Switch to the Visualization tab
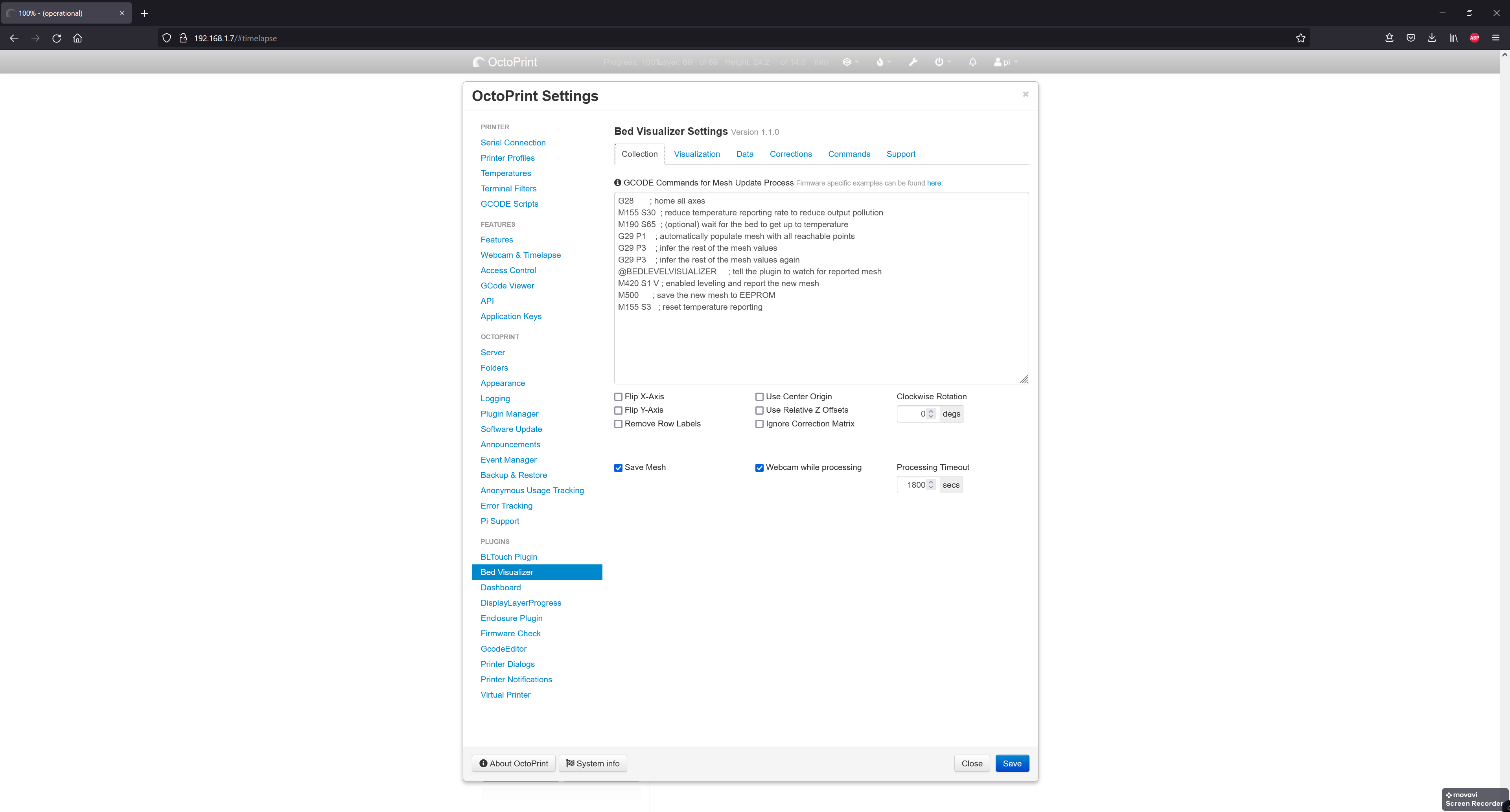Viewport: 1510px width, 812px height. (x=697, y=154)
